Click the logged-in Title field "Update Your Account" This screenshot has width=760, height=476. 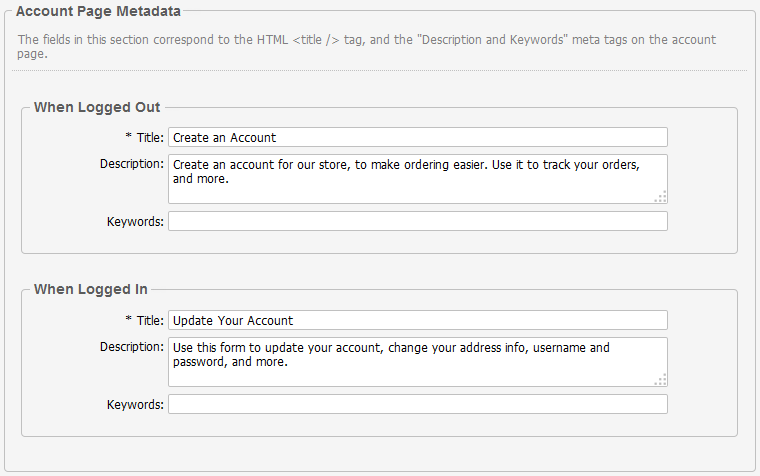417,320
